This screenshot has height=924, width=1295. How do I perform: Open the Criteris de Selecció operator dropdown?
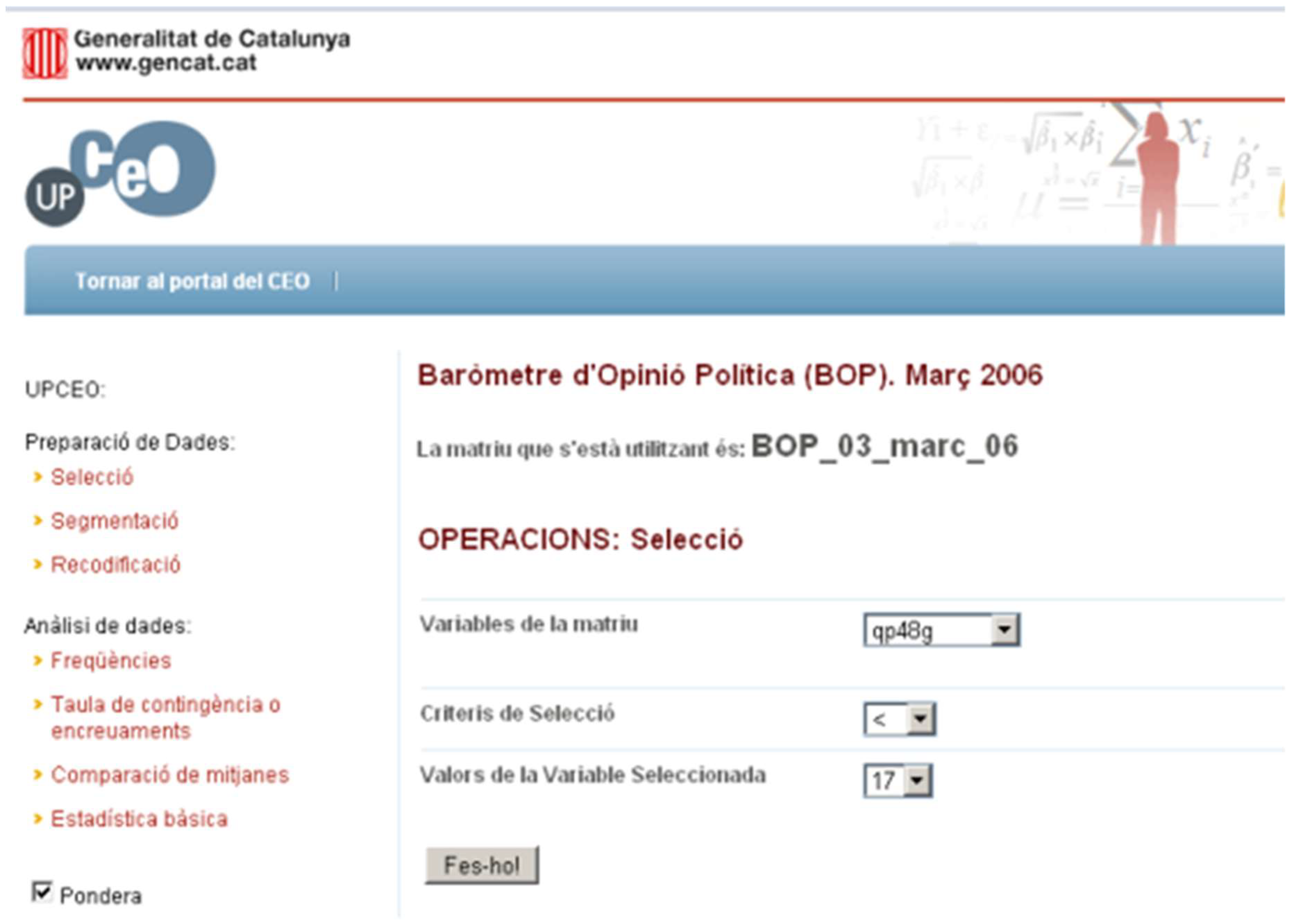pyautogui.click(x=920, y=719)
